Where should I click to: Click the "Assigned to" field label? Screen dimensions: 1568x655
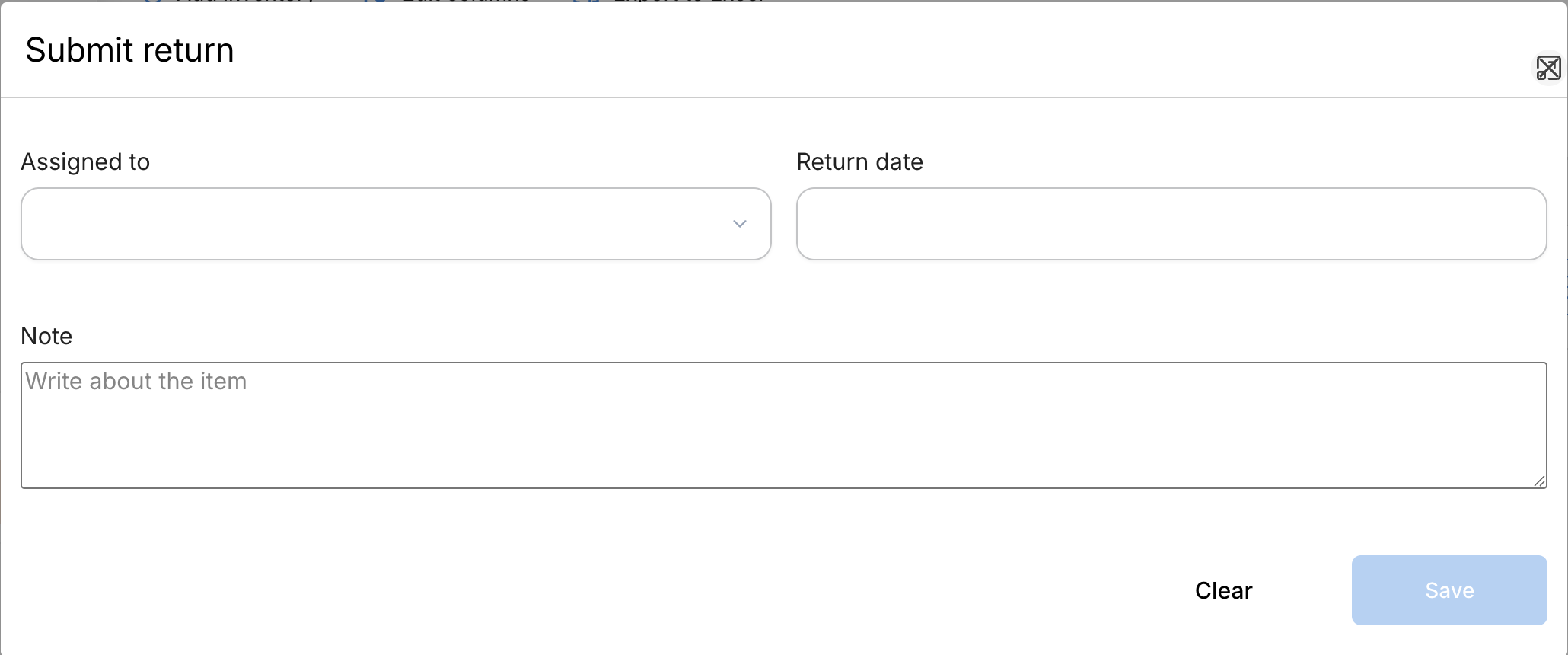click(x=85, y=162)
